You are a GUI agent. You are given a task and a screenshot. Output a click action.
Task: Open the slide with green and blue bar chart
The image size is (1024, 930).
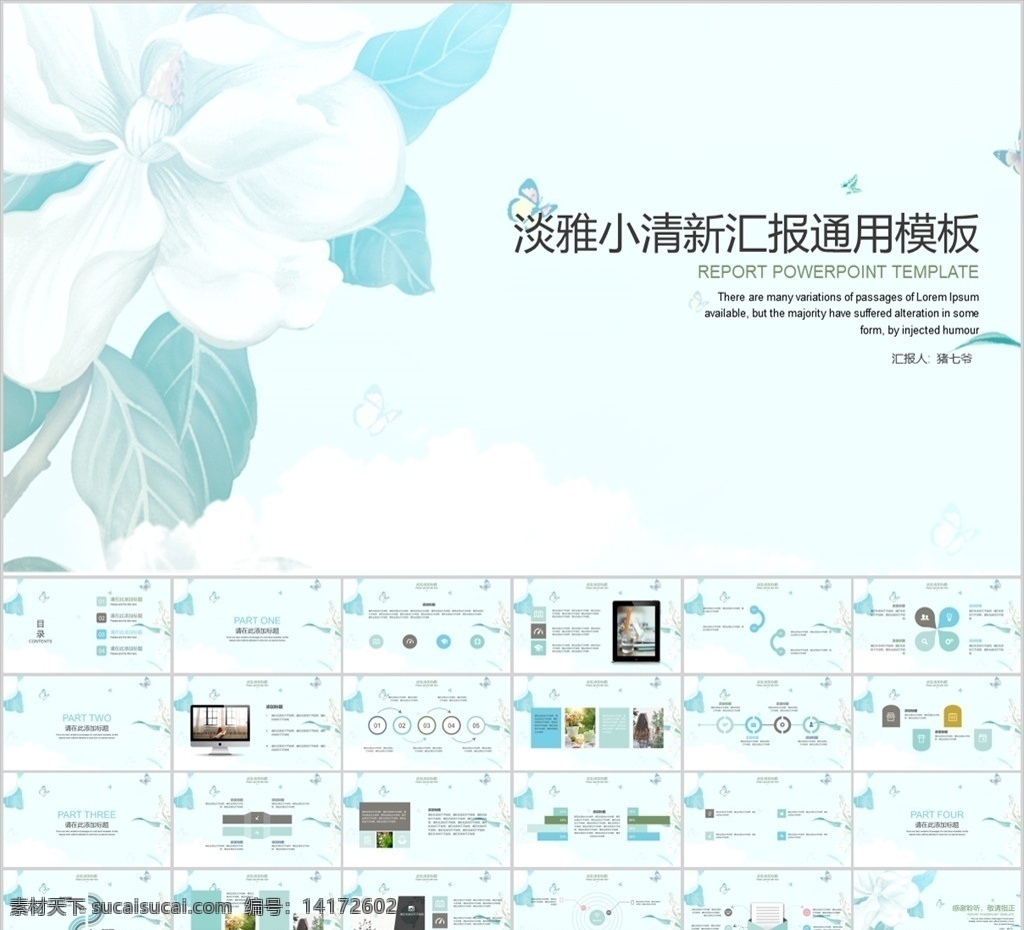[597, 819]
